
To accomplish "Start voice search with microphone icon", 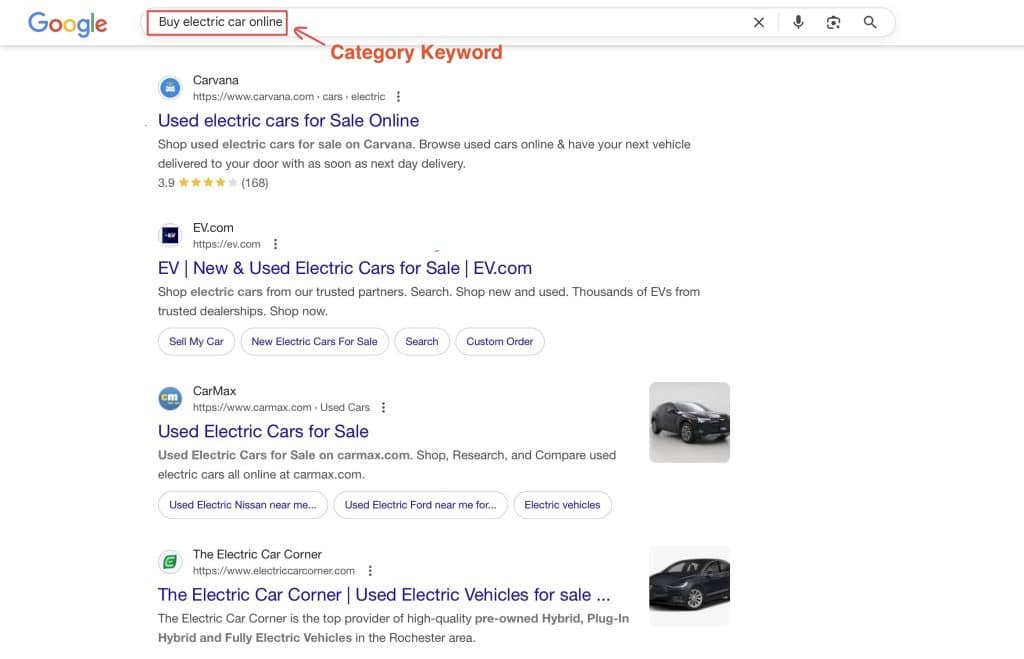I will (x=798, y=23).
